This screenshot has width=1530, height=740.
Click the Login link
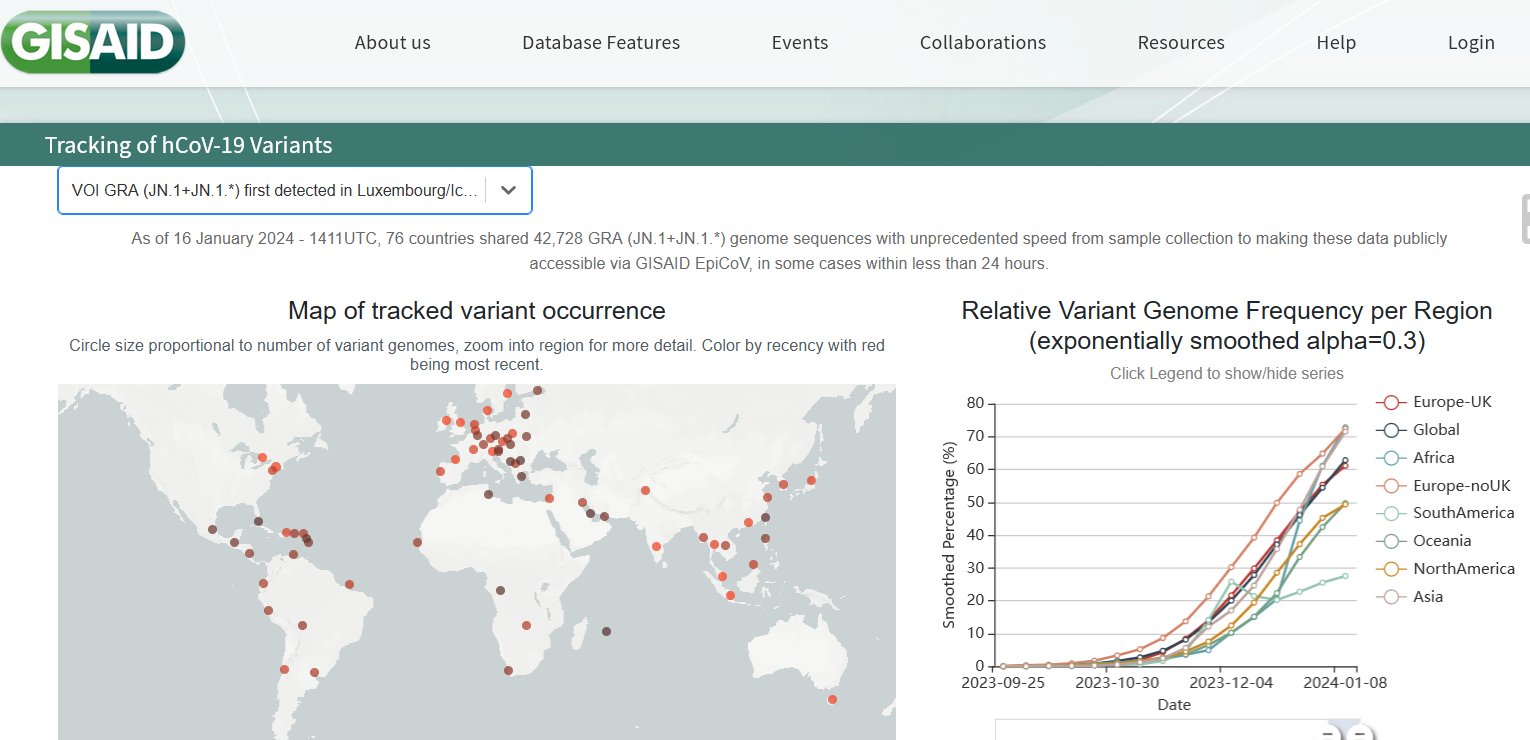pos(1470,42)
